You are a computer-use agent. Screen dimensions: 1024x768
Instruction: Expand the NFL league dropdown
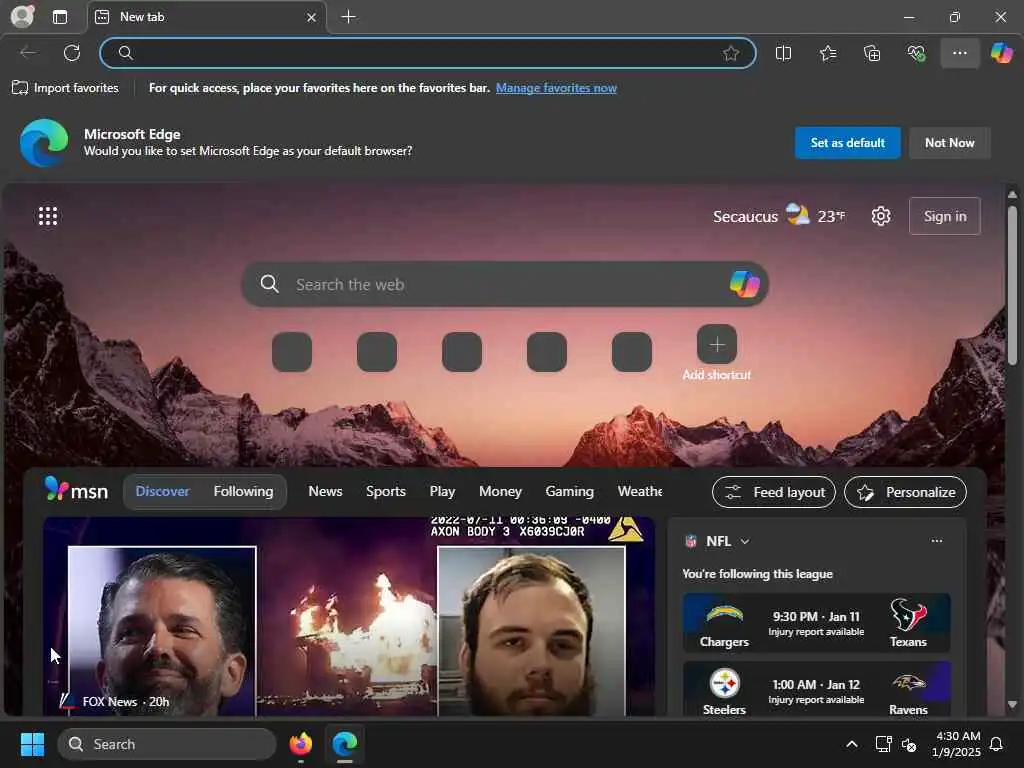pyautogui.click(x=744, y=541)
